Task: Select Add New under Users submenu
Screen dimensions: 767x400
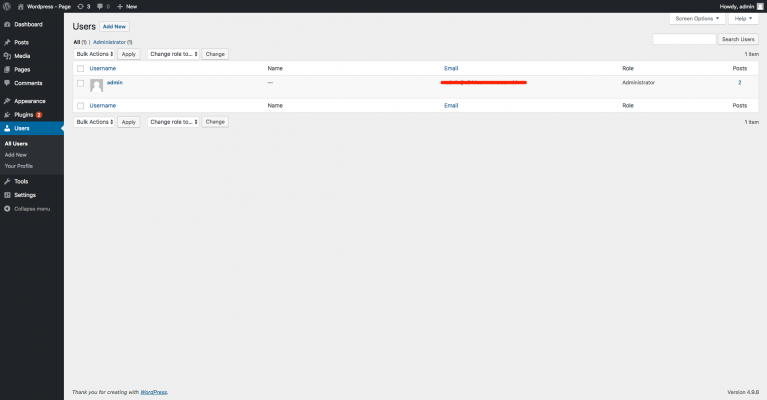Action: pos(16,155)
